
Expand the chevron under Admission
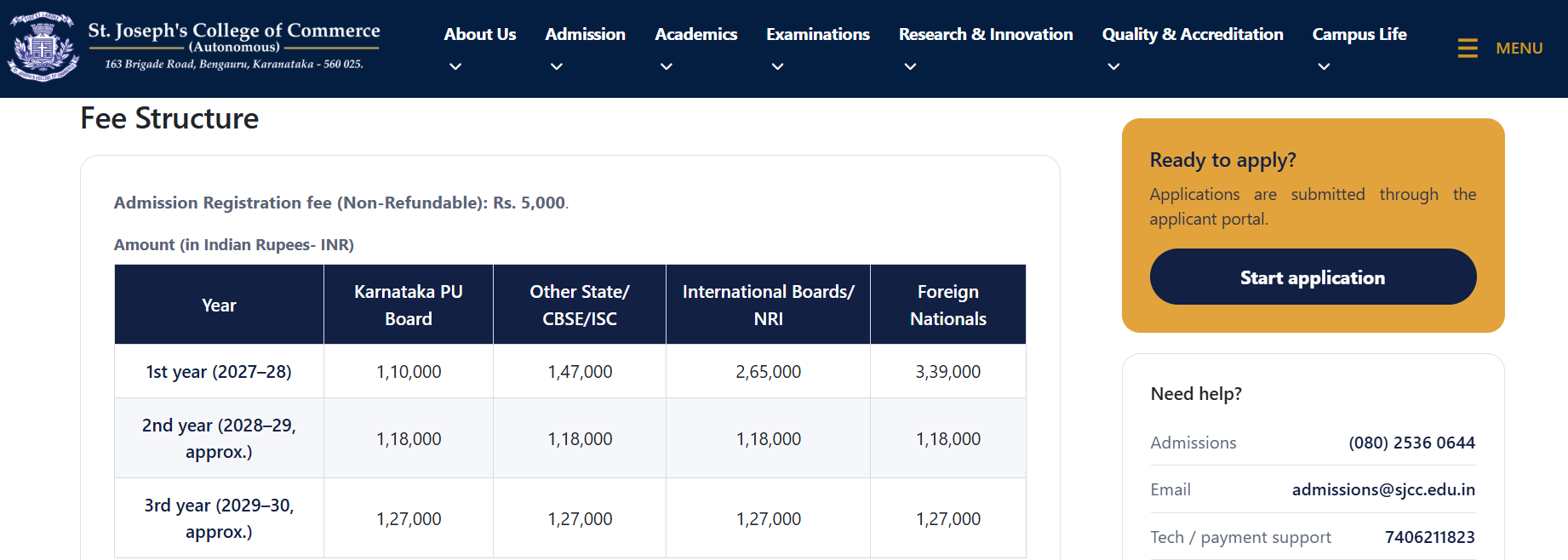tap(557, 66)
